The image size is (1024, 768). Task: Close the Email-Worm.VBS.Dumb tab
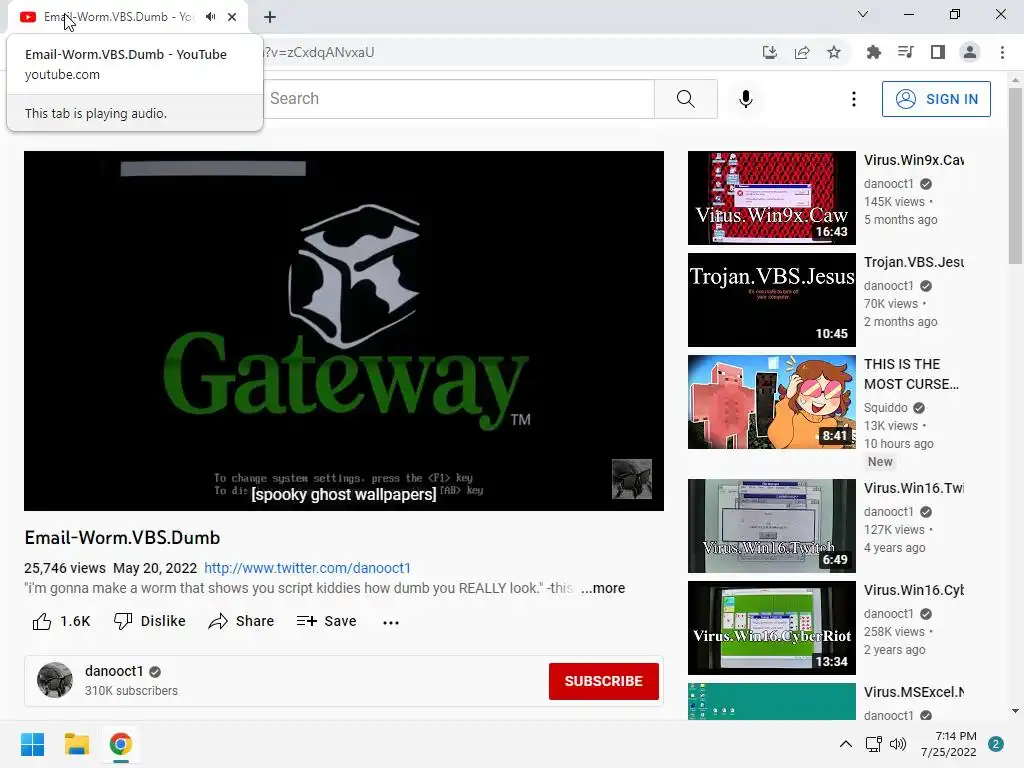coord(232,17)
